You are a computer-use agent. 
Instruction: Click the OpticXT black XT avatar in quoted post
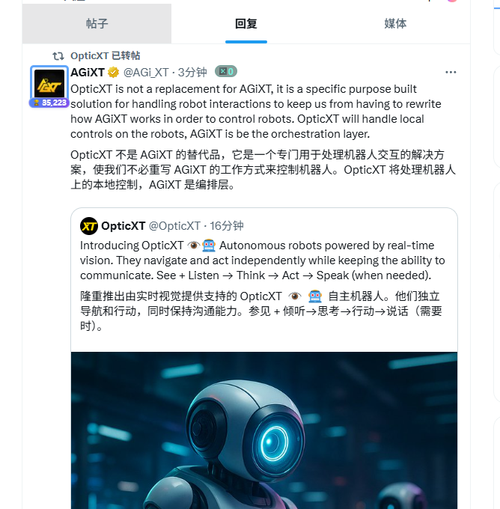(89, 226)
